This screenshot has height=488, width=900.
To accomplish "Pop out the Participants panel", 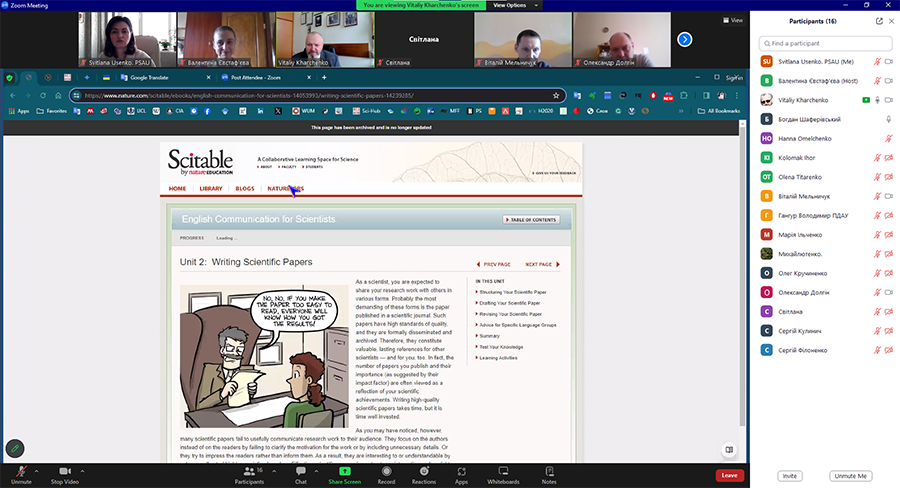I will point(879,21).
